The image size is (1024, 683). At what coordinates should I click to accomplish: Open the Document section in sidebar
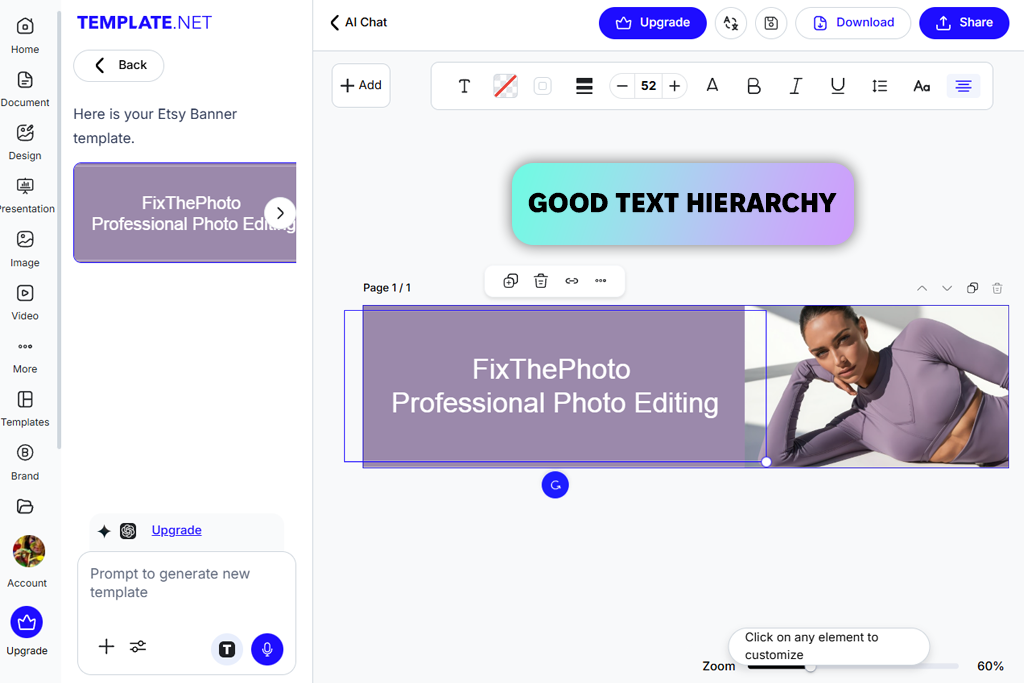[x=25, y=89]
